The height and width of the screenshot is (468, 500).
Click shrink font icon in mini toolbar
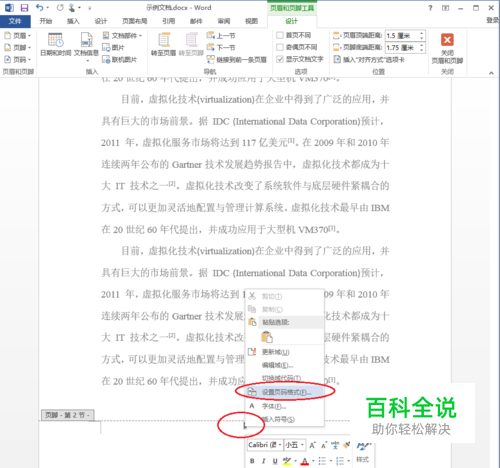coord(324,445)
